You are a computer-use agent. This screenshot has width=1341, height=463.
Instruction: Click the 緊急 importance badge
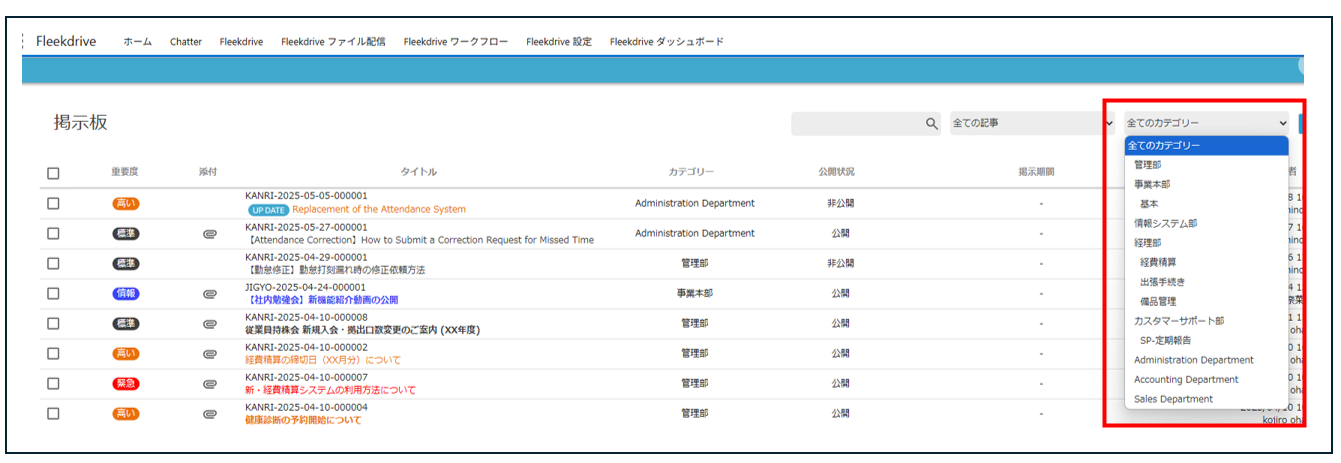tap(126, 384)
